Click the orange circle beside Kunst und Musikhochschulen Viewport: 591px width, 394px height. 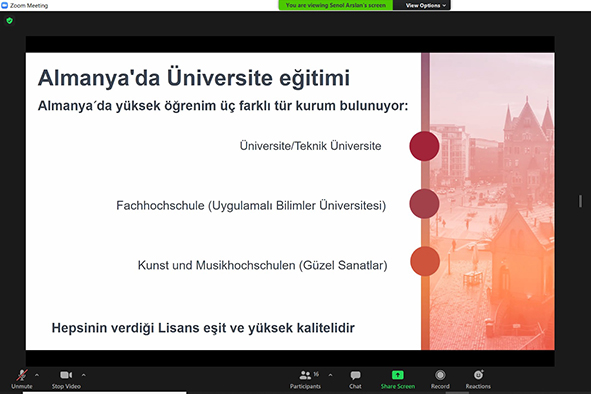coord(425,261)
